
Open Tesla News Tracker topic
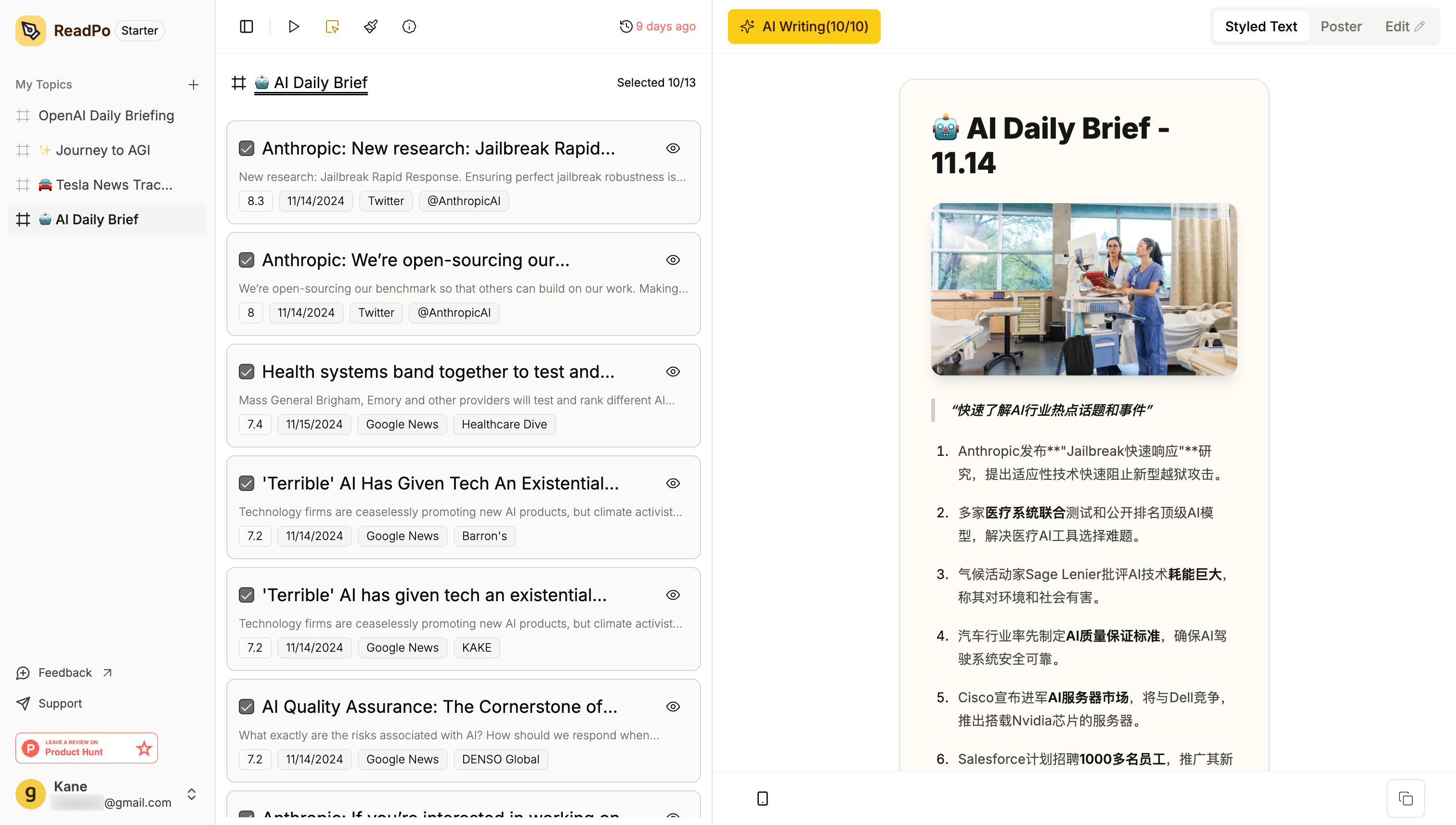[x=105, y=185]
